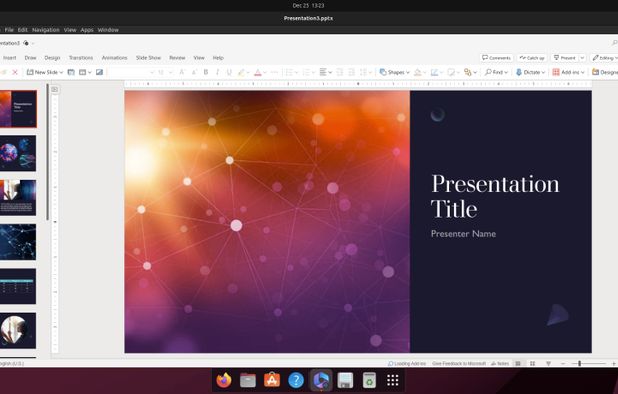Open Ubuntu Software from the dock
This screenshot has width=618, height=394.
pos(272,380)
